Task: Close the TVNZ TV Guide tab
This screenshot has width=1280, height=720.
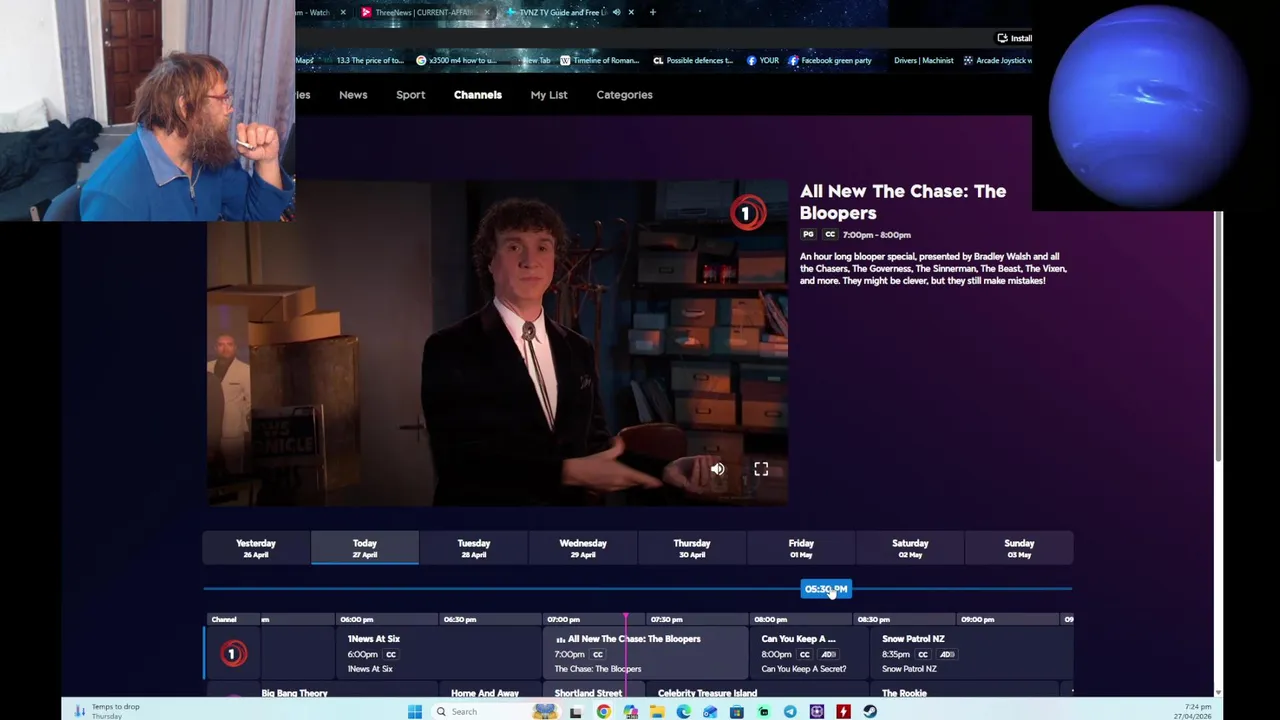Action: pyautogui.click(x=631, y=12)
